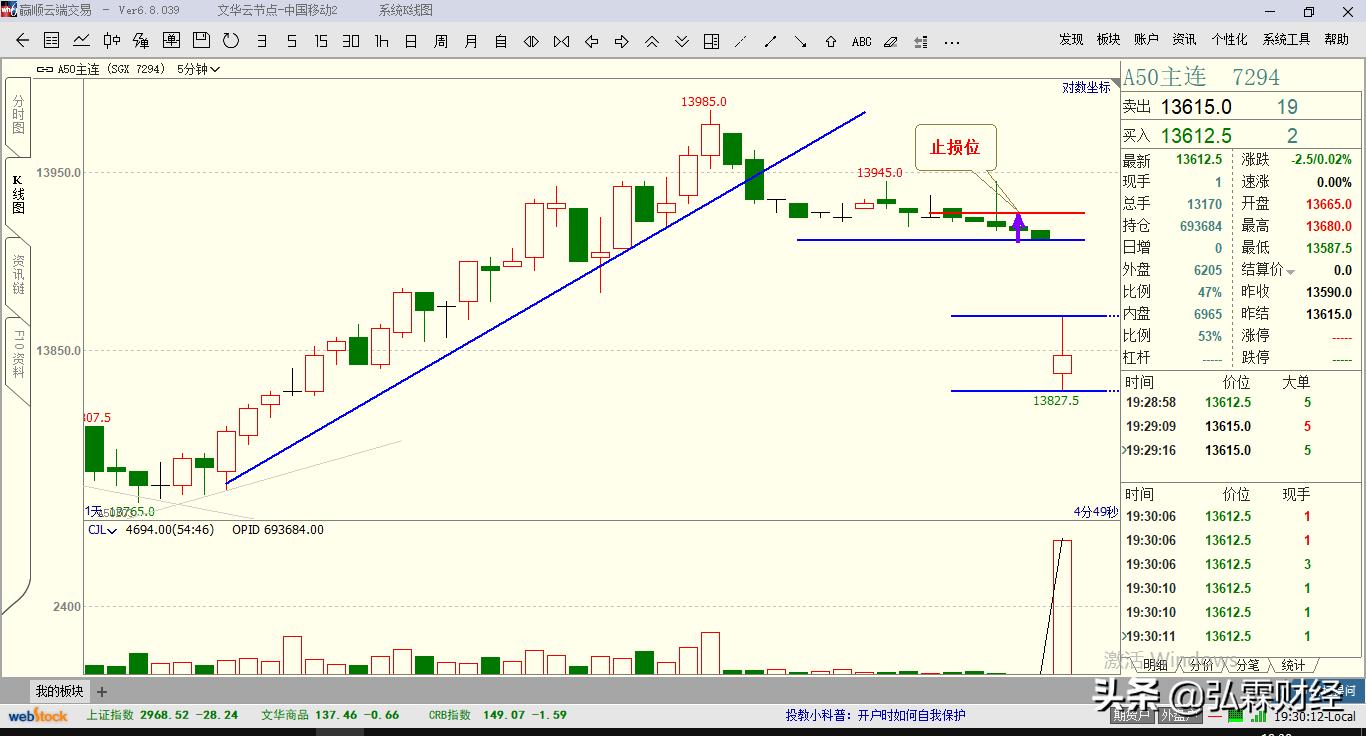Select the 分笔 tab
Image resolution: width=1366 pixels, height=736 pixels.
[x=1248, y=665]
